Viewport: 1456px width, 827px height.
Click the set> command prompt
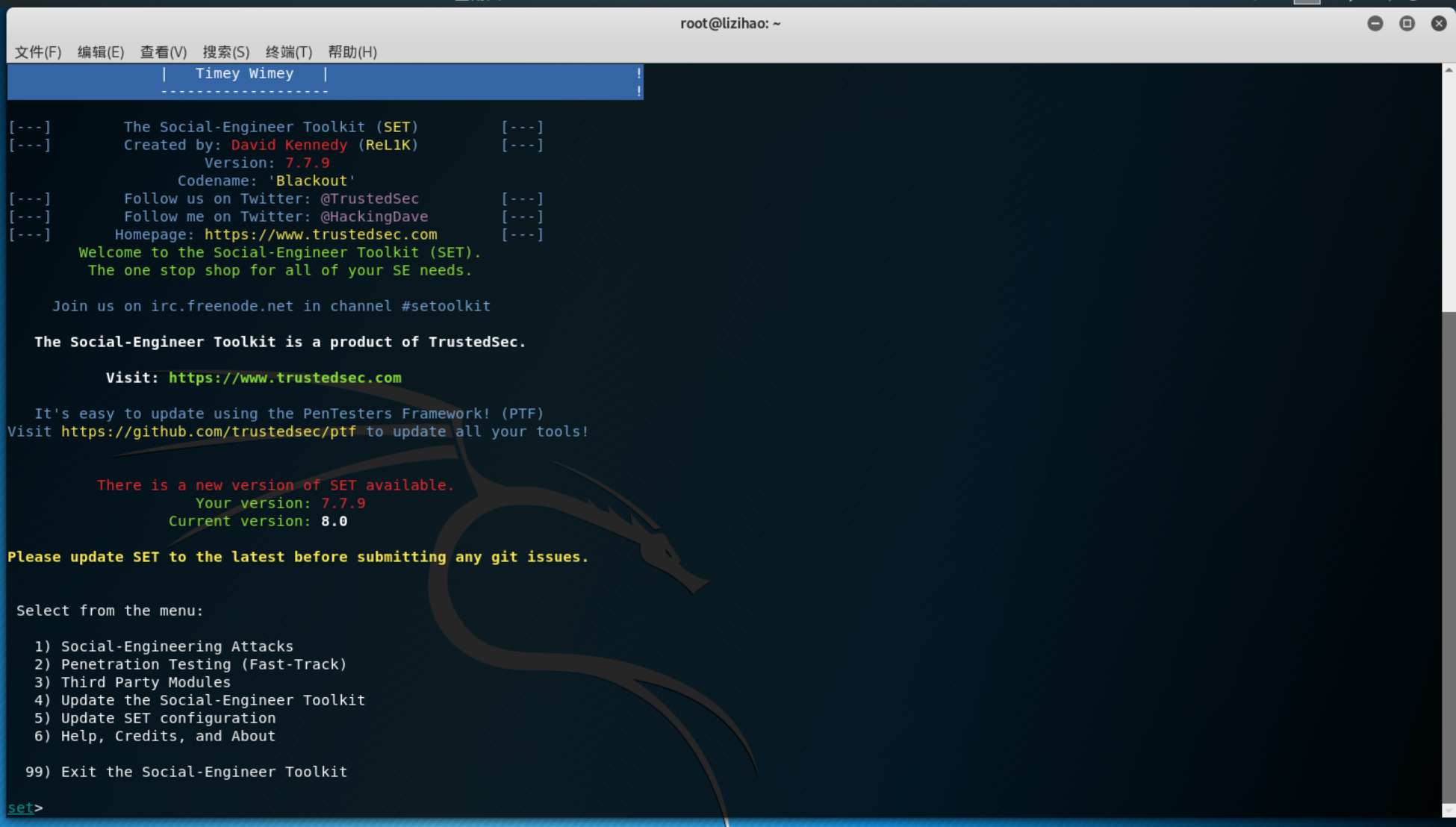point(25,808)
